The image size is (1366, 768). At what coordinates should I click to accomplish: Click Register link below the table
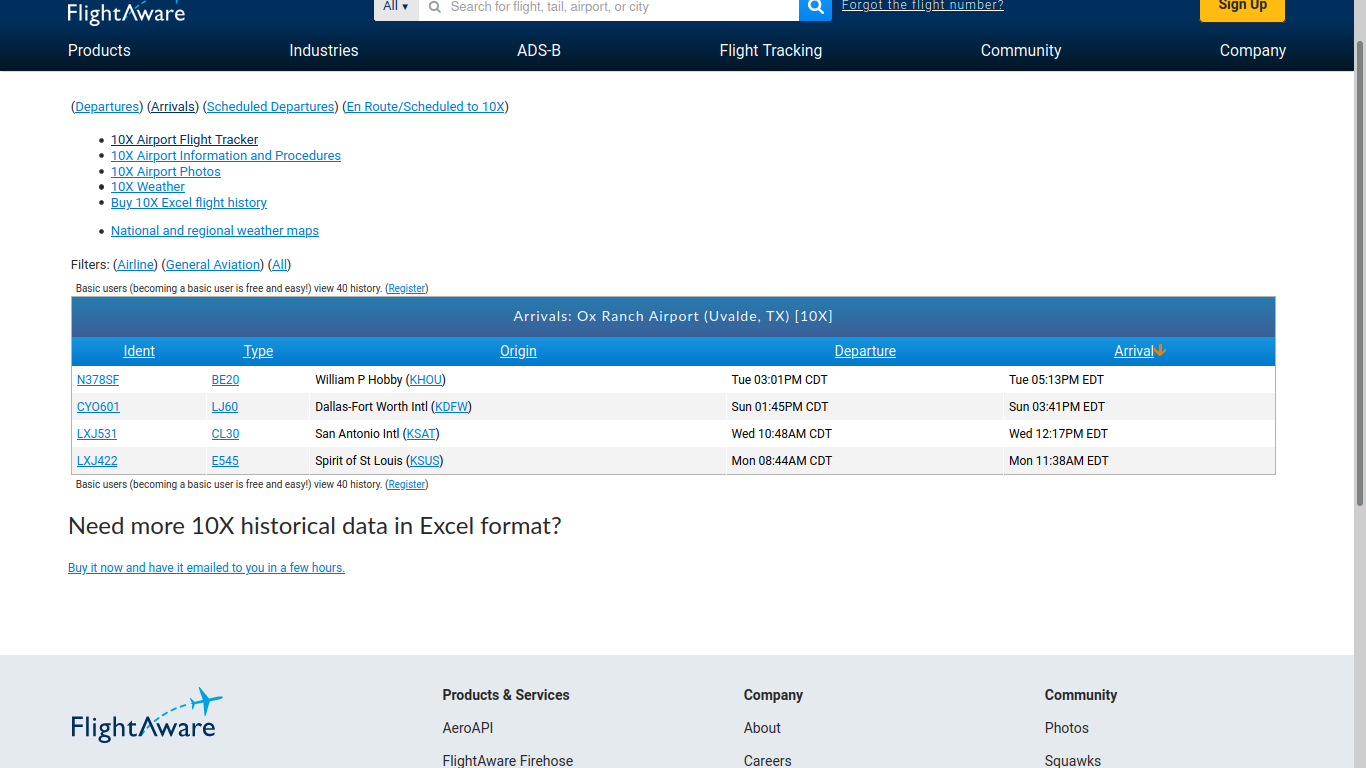[407, 485]
